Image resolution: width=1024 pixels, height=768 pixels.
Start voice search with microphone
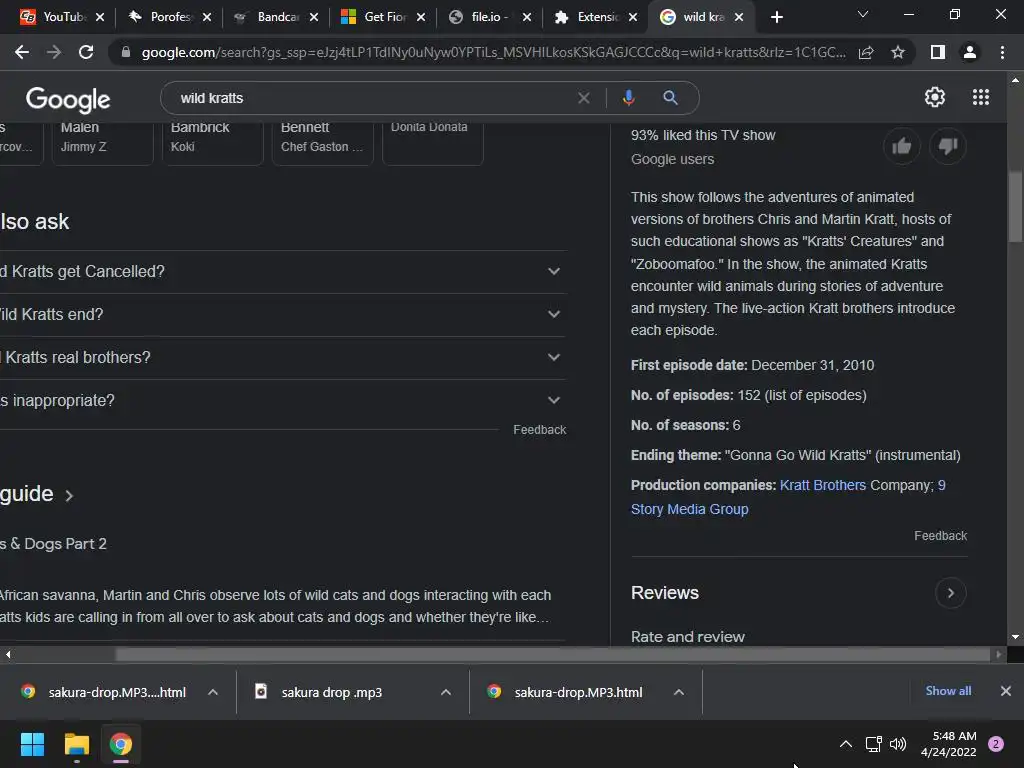[628, 98]
